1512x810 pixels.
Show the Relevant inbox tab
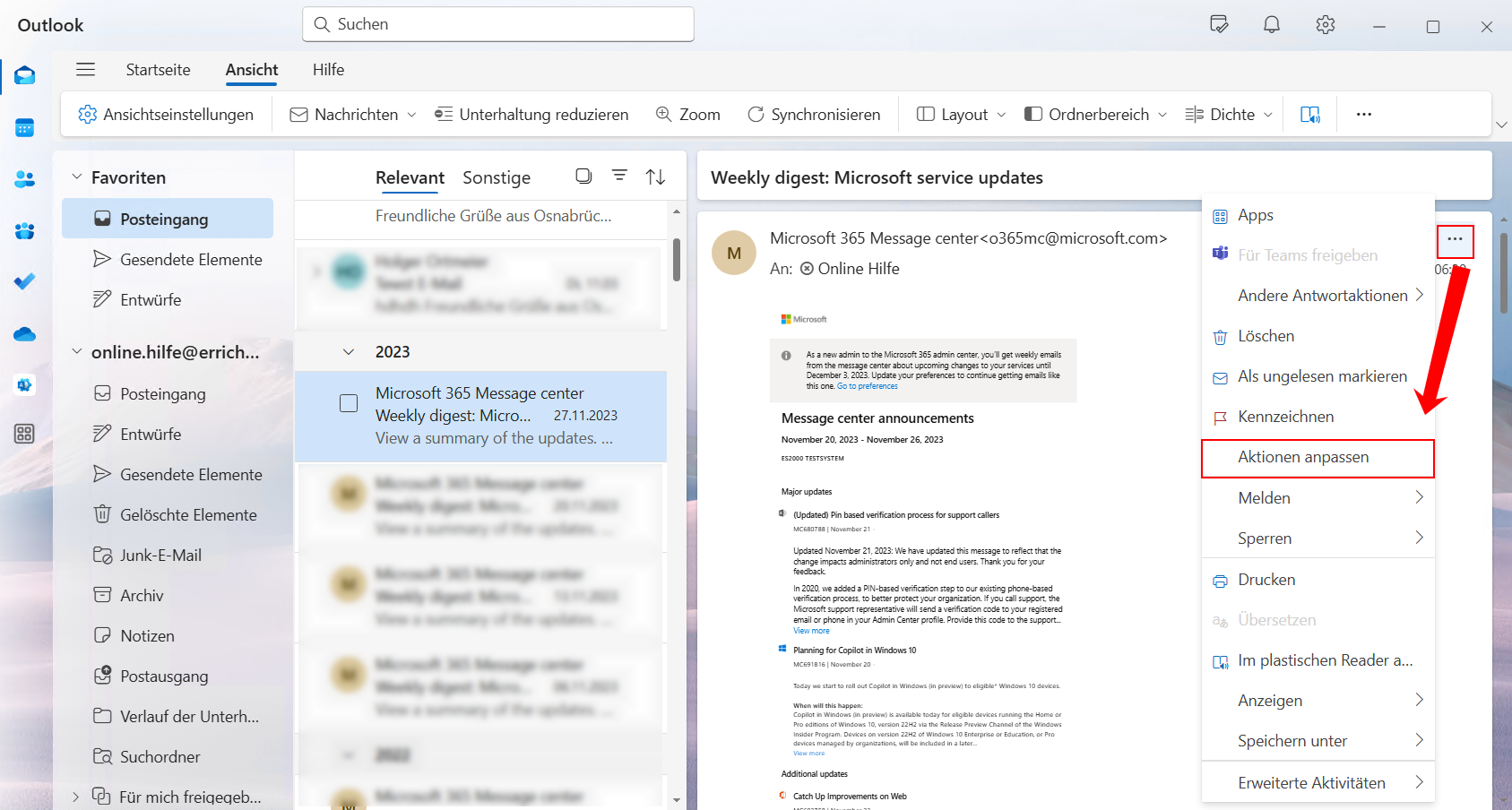point(410,177)
